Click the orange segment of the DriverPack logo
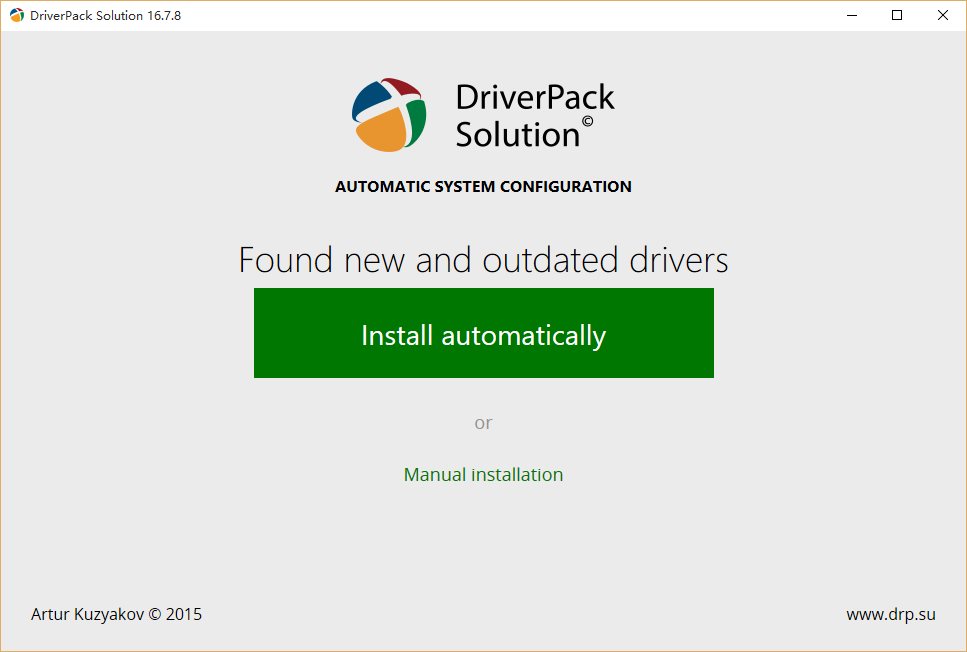The image size is (967, 652). (x=380, y=131)
